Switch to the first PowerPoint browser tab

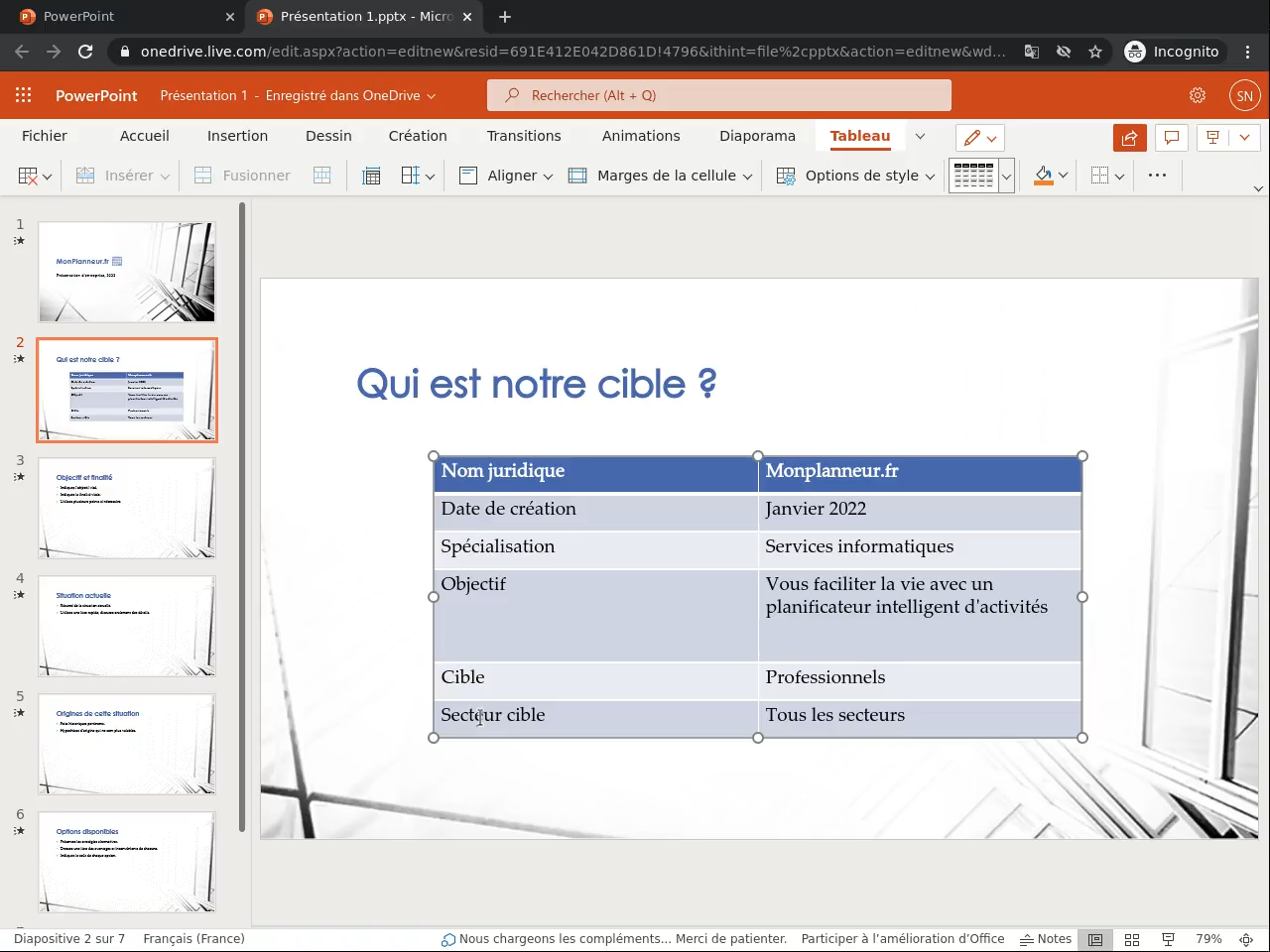click(124, 17)
